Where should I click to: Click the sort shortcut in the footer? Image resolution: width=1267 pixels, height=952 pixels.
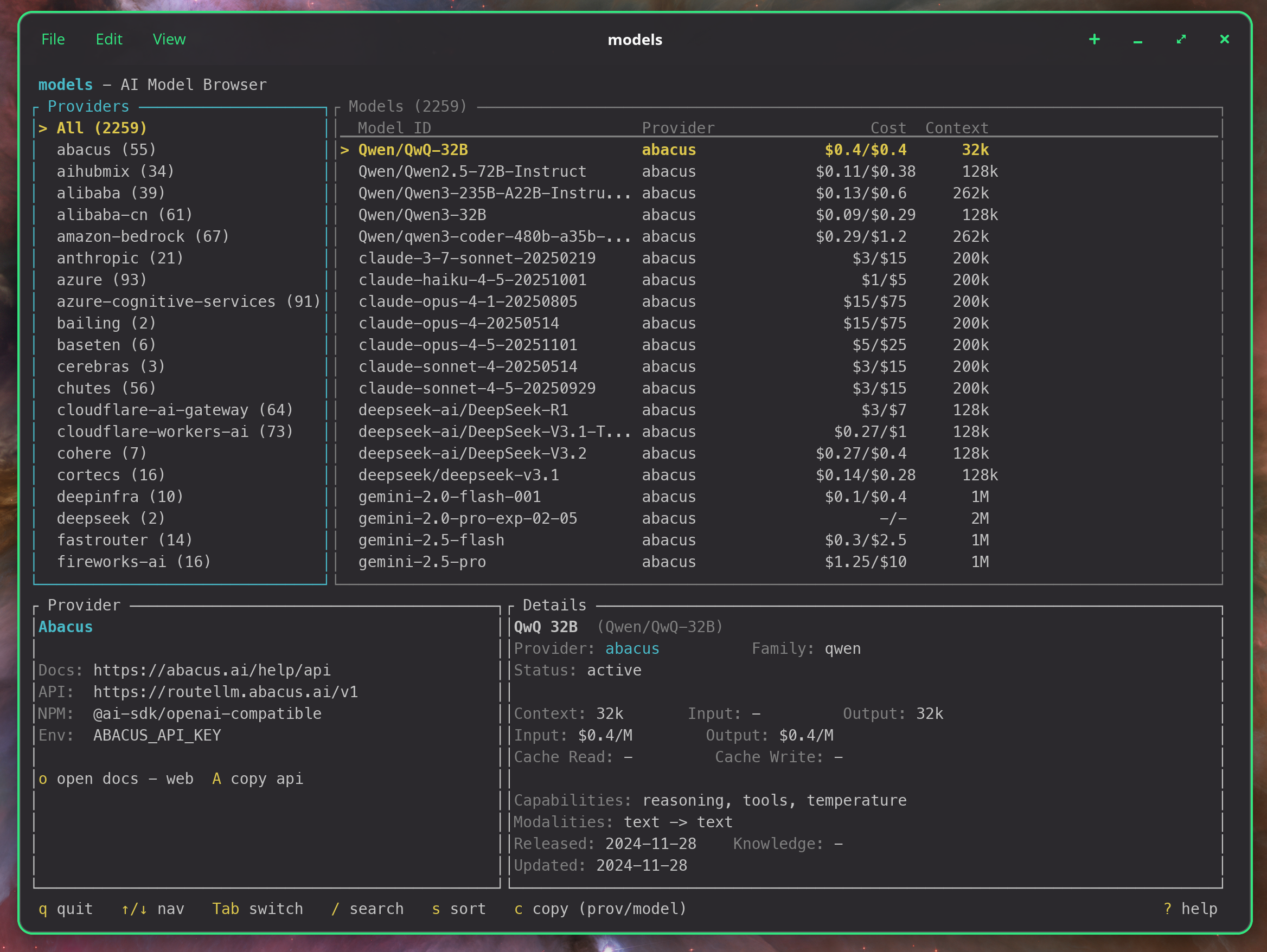coord(458,909)
